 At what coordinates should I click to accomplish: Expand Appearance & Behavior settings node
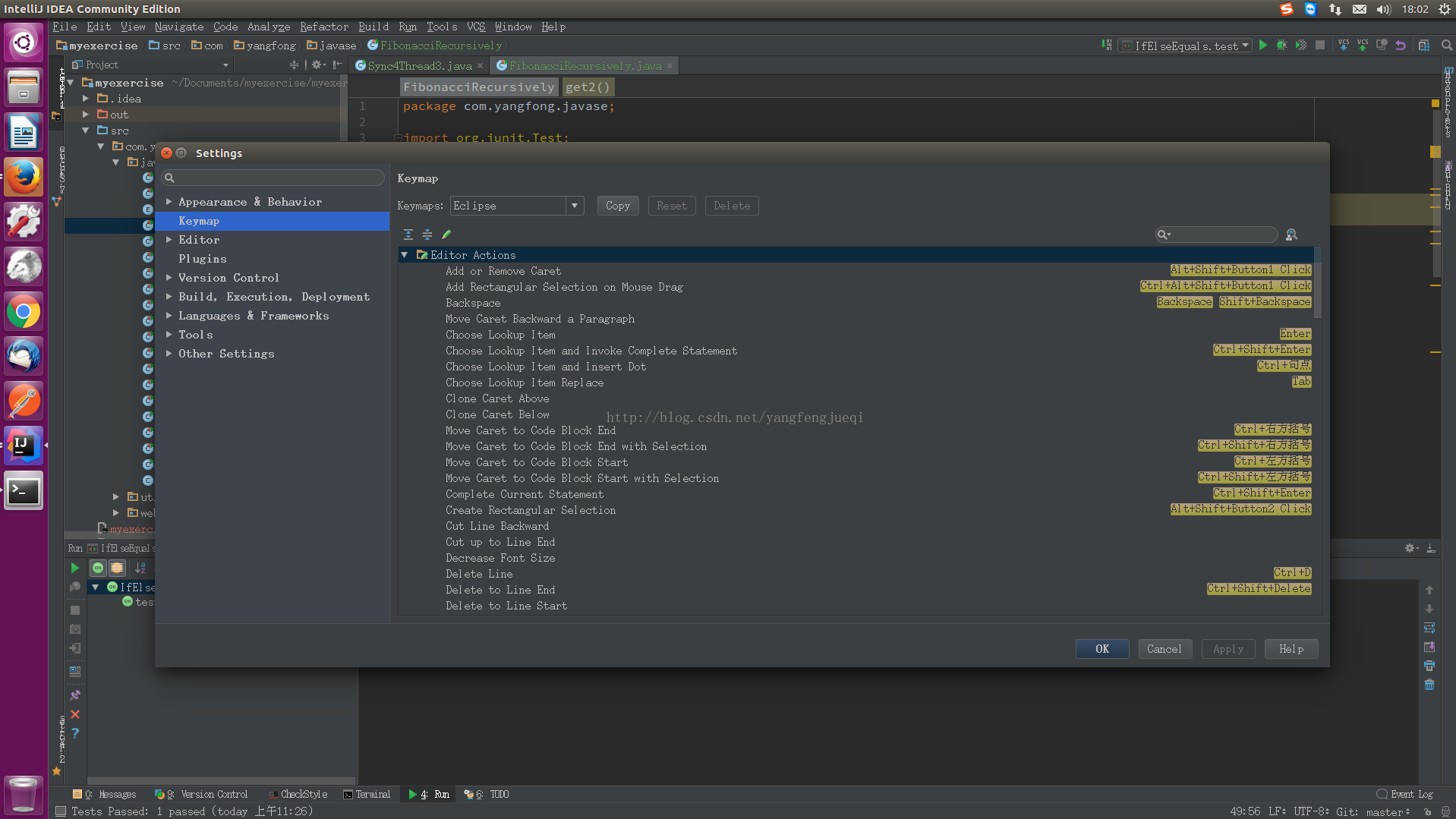point(169,202)
